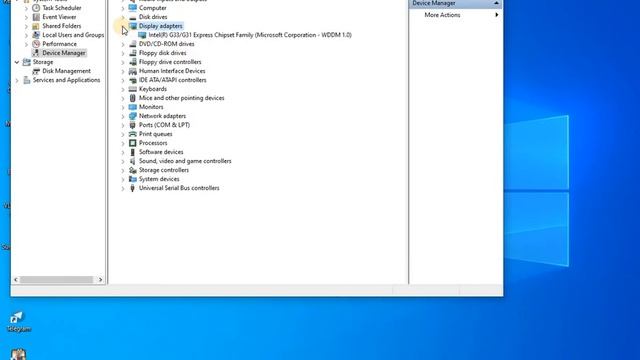Image resolution: width=640 pixels, height=360 pixels.
Task: Click the Floppy disk drives icon
Action: coord(133,53)
